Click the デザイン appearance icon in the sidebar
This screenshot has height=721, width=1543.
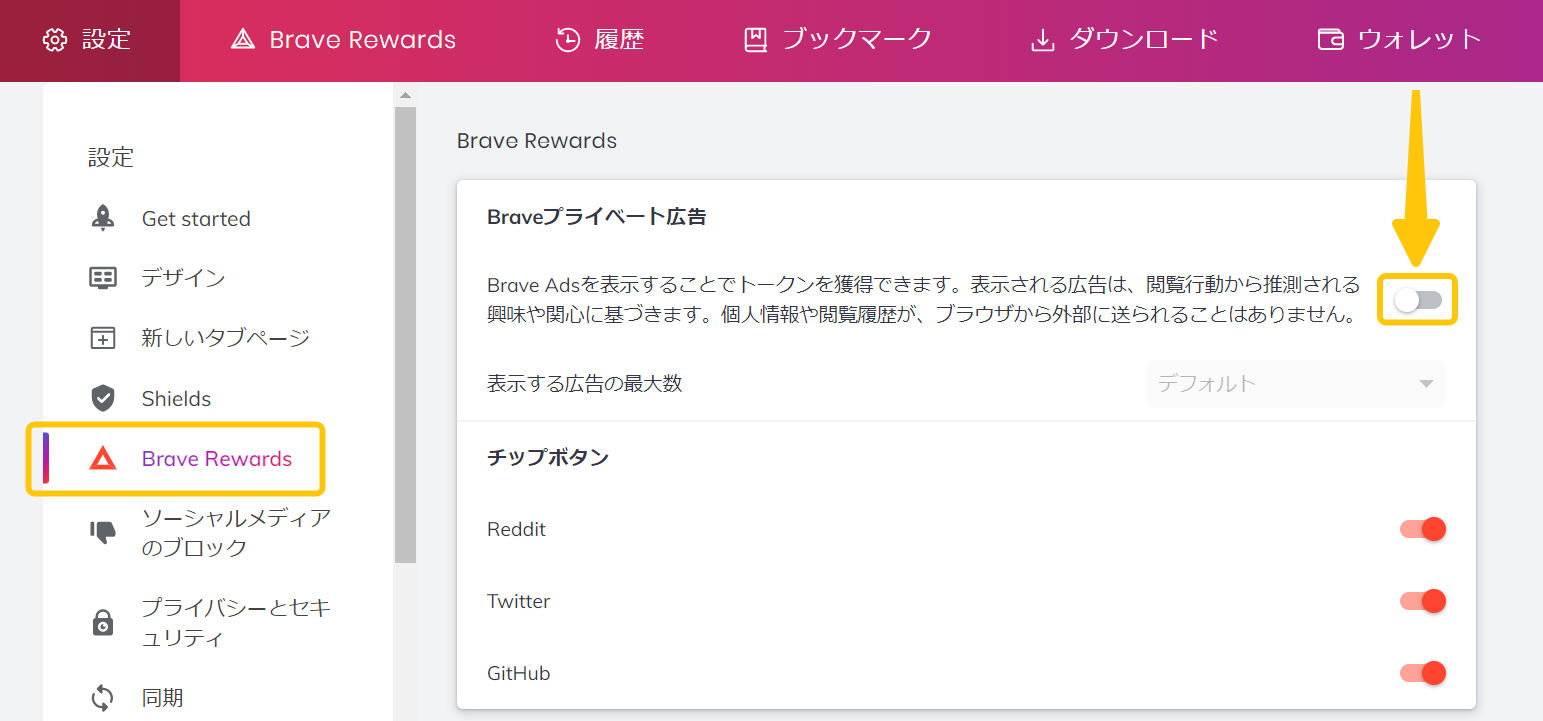103,278
